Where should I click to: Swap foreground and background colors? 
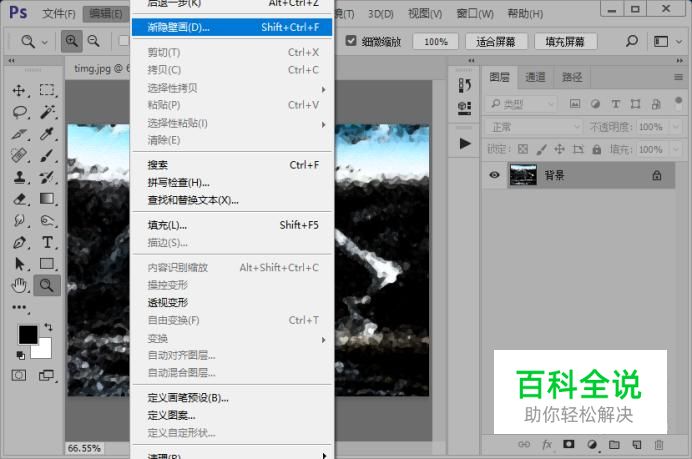(48, 327)
